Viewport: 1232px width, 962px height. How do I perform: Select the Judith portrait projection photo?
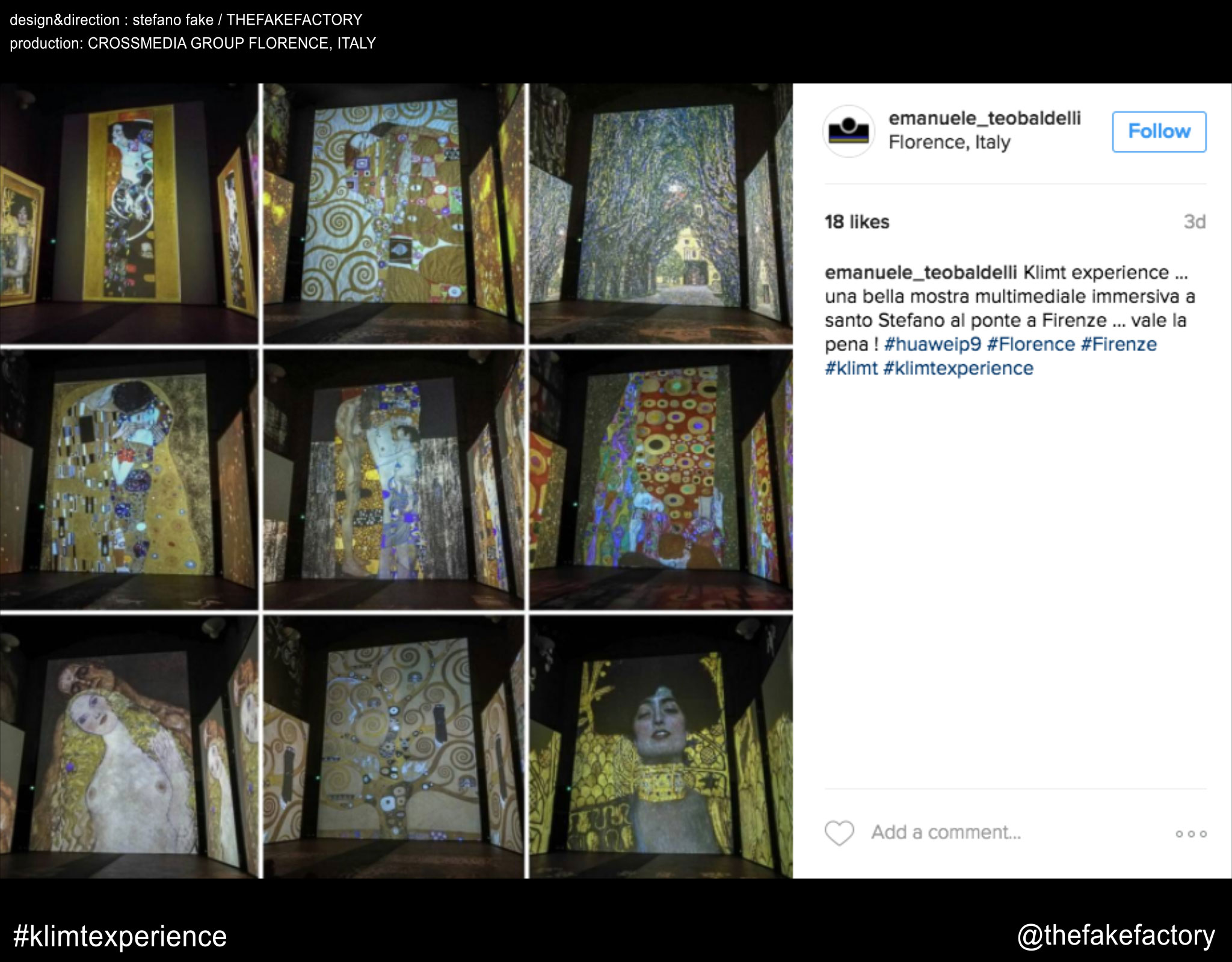[661, 746]
